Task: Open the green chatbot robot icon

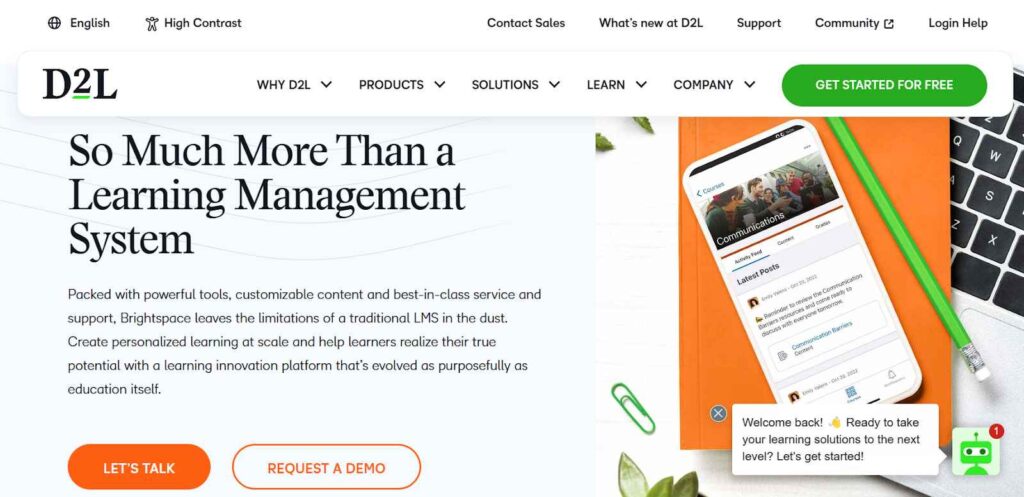Action: pyautogui.click(x=976, y=452)
